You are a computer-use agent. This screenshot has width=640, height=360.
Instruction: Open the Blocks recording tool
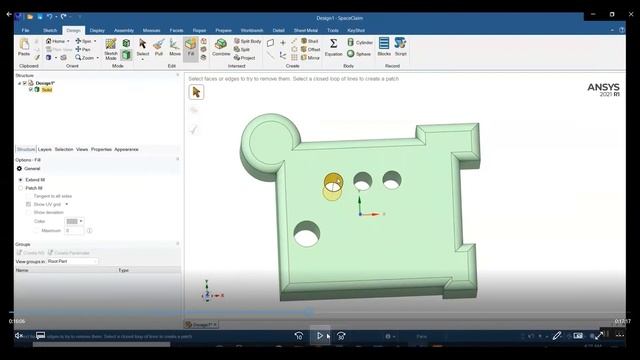coord(384,47)
